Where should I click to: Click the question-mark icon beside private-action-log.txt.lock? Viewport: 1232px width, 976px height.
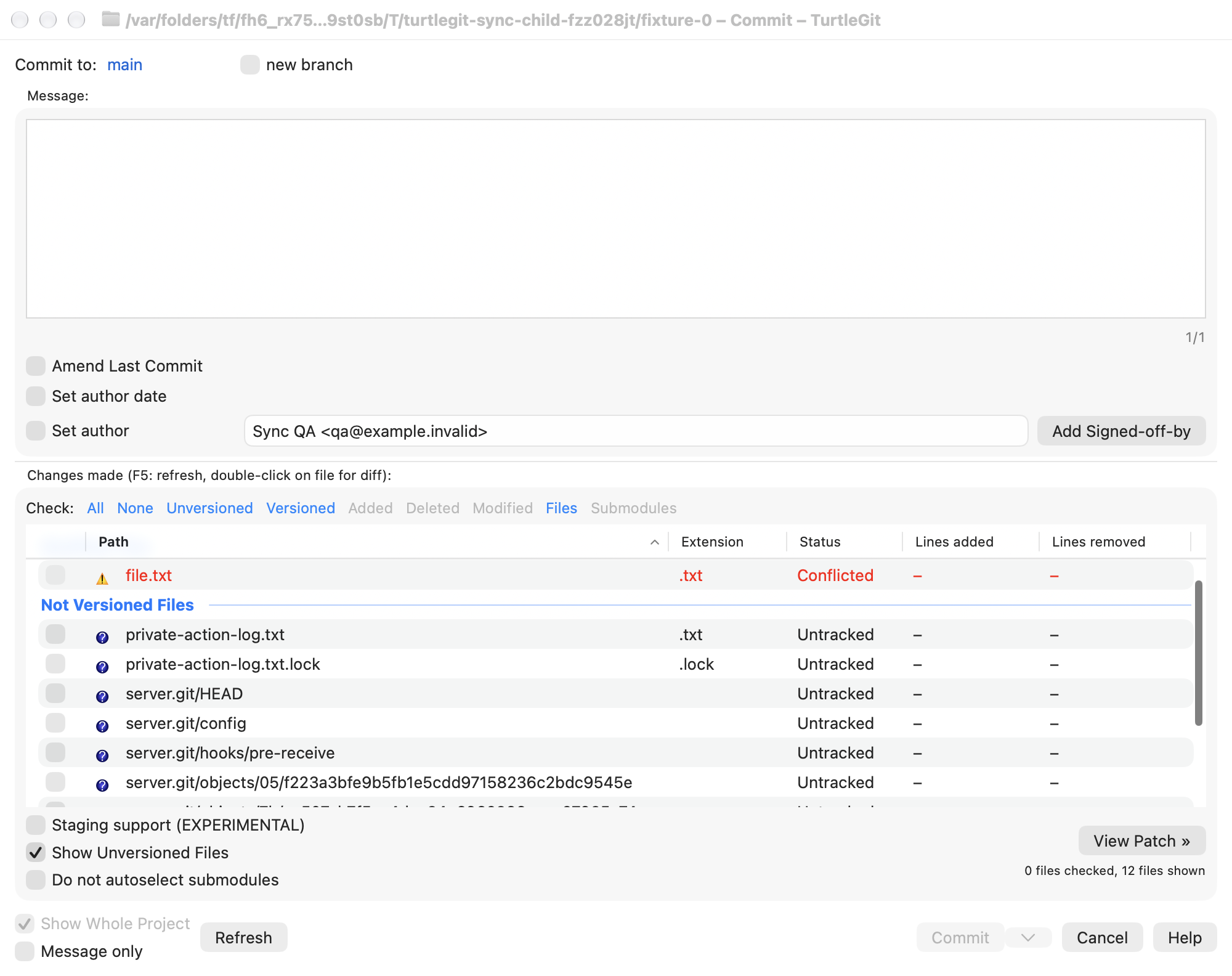click(x=102, y=667)
